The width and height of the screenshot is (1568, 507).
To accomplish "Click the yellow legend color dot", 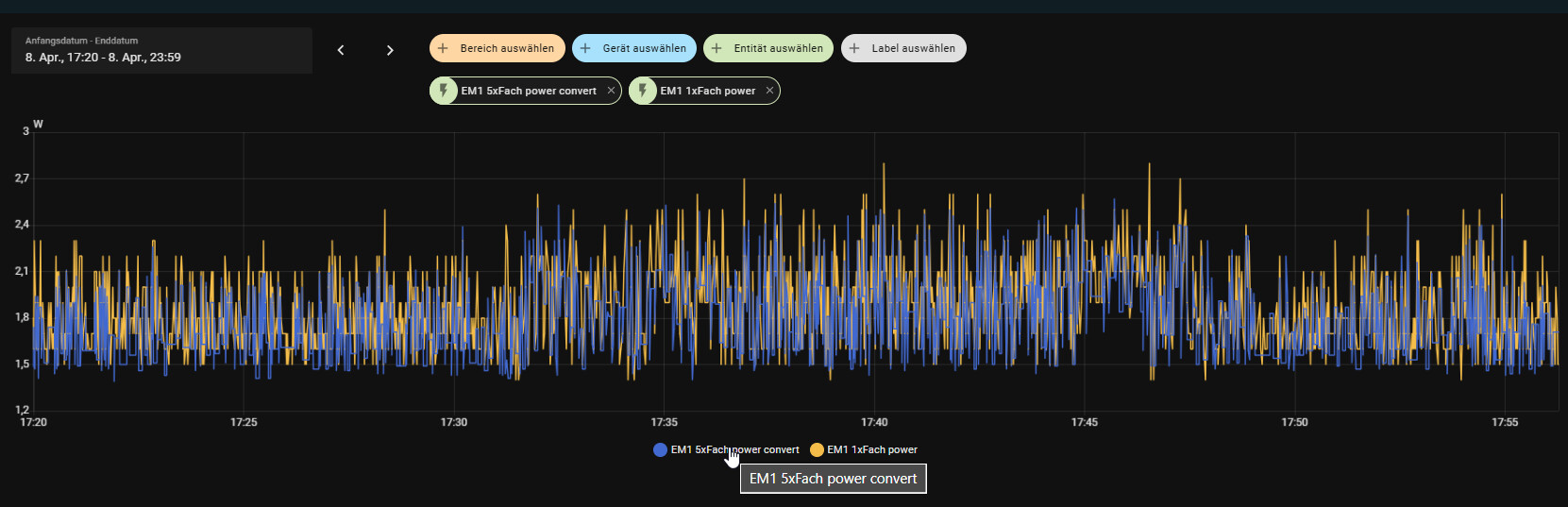I will tap(817, 450).
